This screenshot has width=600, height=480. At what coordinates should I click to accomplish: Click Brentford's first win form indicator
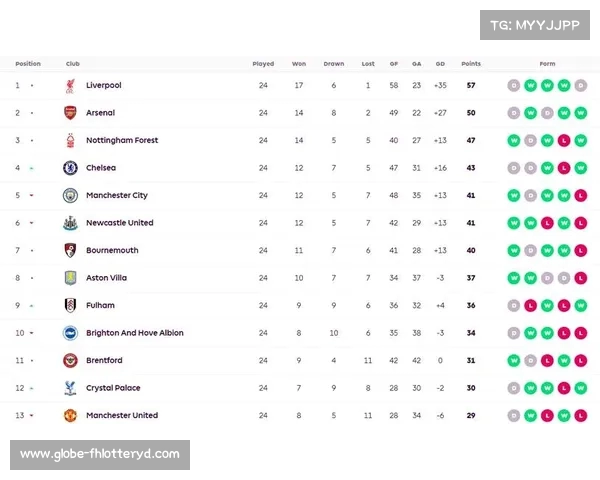tap(514, 361)
